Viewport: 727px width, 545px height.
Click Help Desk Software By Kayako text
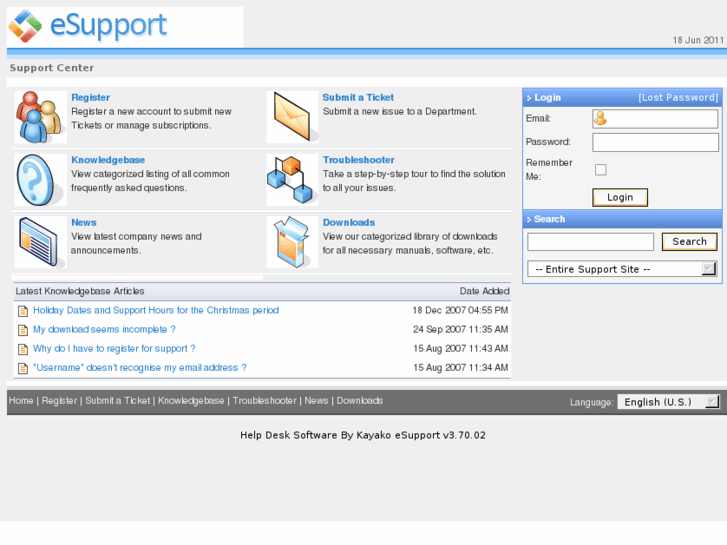pyautogui.click(x=363, y=435)
